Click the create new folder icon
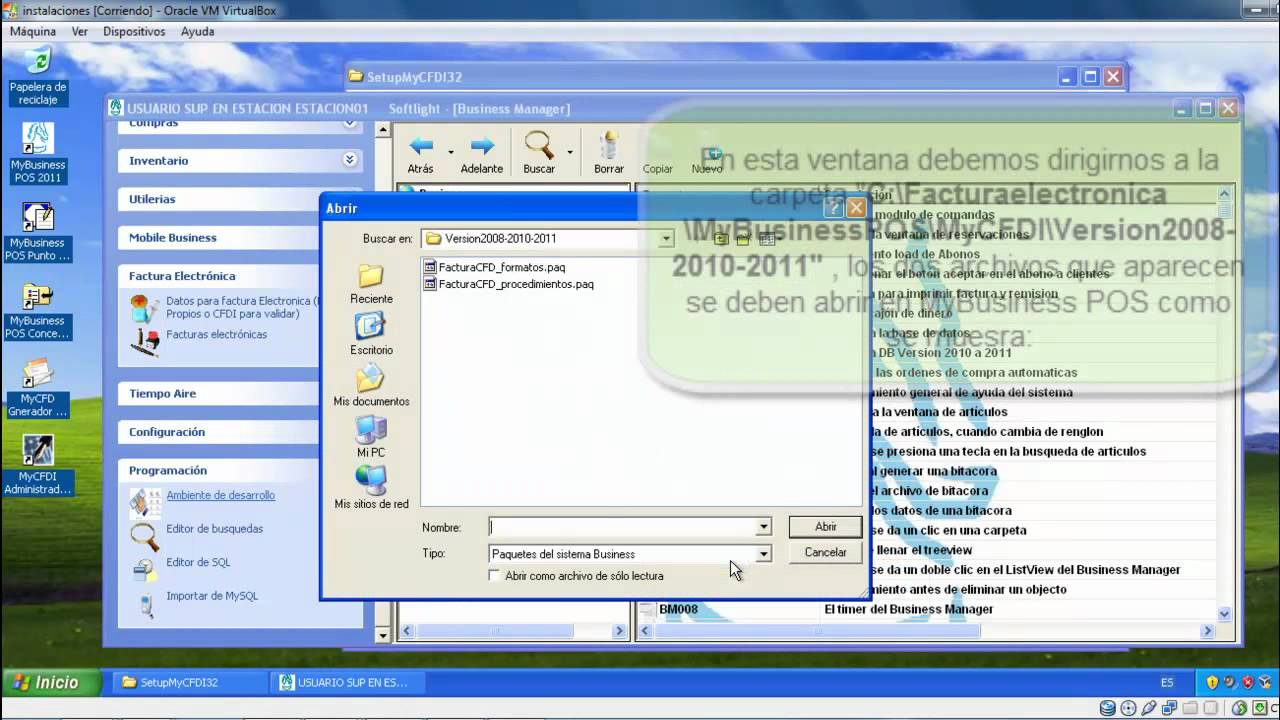Screen dimensions: 1280x720 743,238
